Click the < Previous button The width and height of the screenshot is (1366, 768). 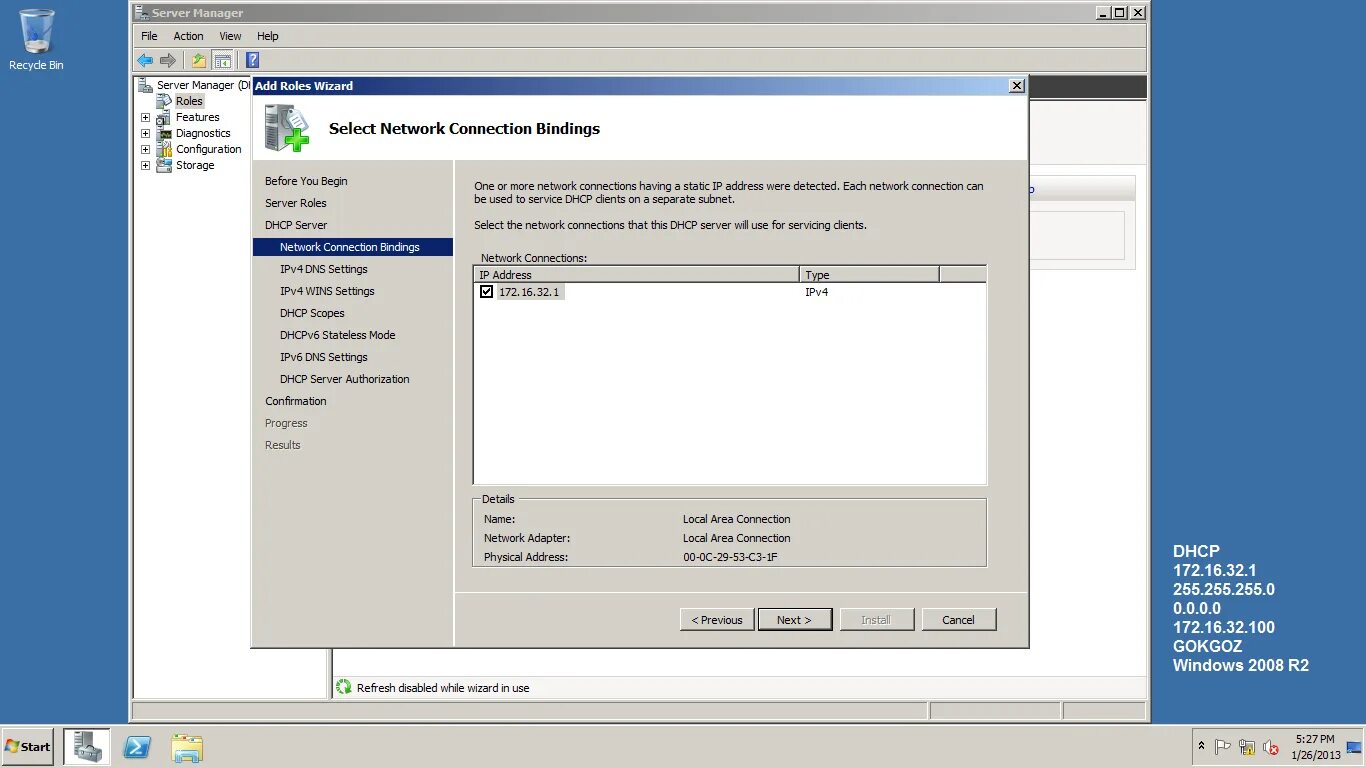pyautogui.click(x=717, y=620)
